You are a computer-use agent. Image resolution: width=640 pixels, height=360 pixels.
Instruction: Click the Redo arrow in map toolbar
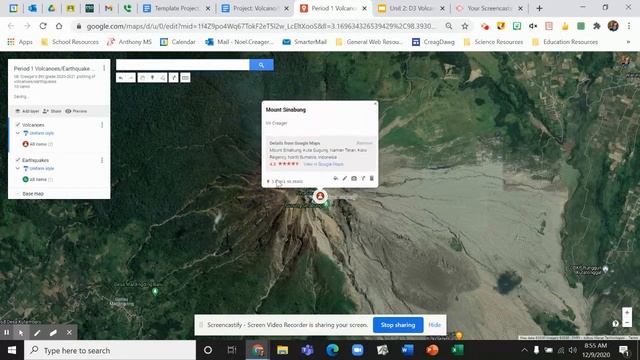131,78
